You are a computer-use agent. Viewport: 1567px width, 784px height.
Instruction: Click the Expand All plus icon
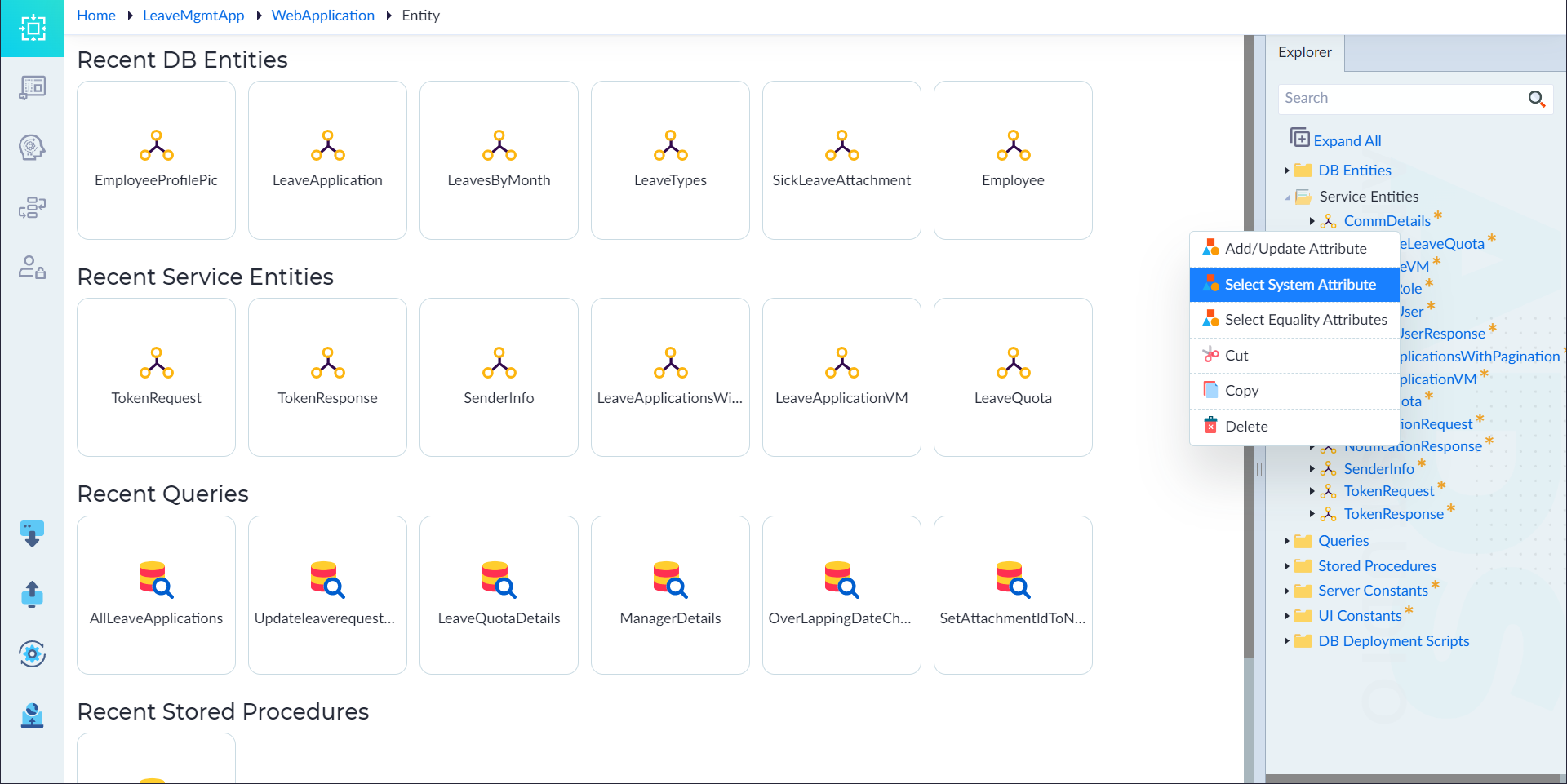click(x=1299, y=137)
